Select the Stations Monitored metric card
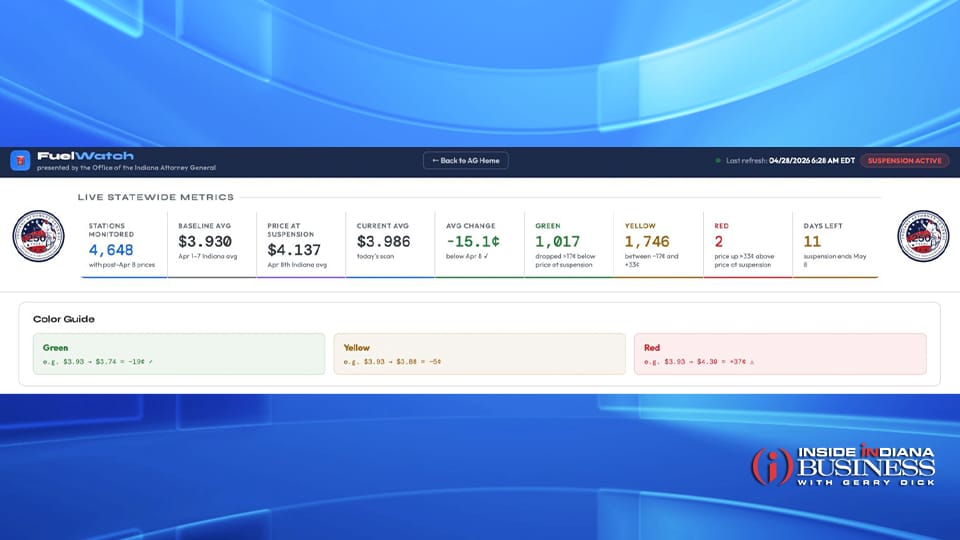The width and height of the screenshot is (960, 540). point(122,244)
